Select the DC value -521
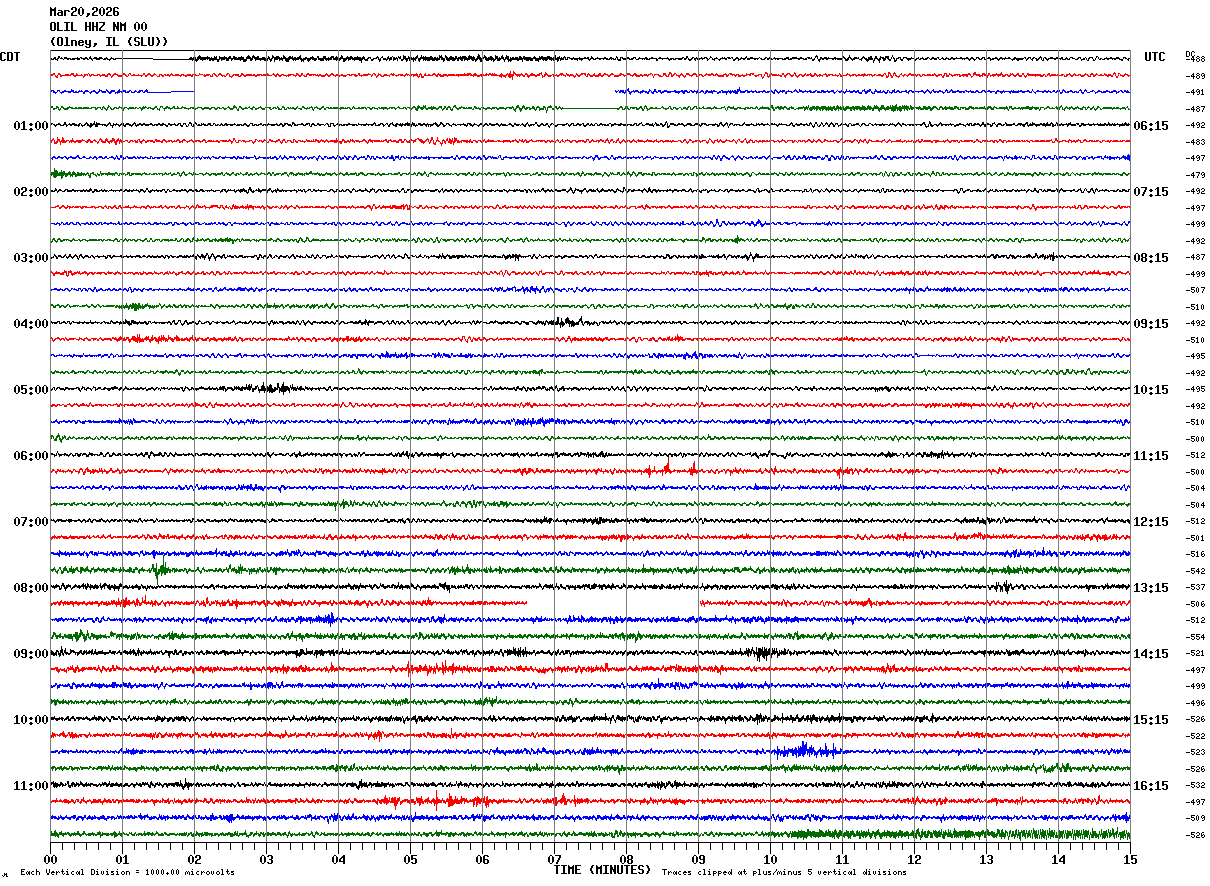 tap(1195, 654)
